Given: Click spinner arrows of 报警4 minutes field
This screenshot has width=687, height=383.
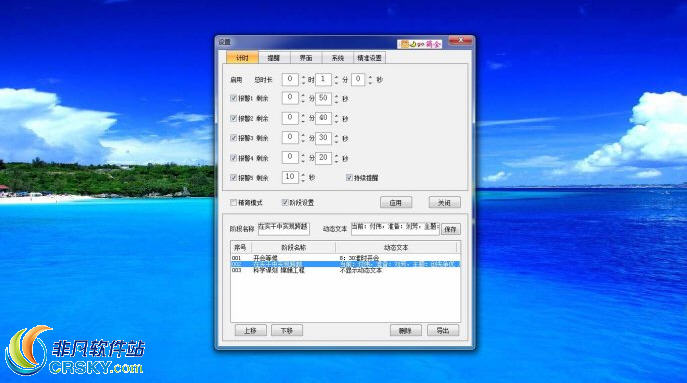Looking at the screenshot, I should [303, 158].
